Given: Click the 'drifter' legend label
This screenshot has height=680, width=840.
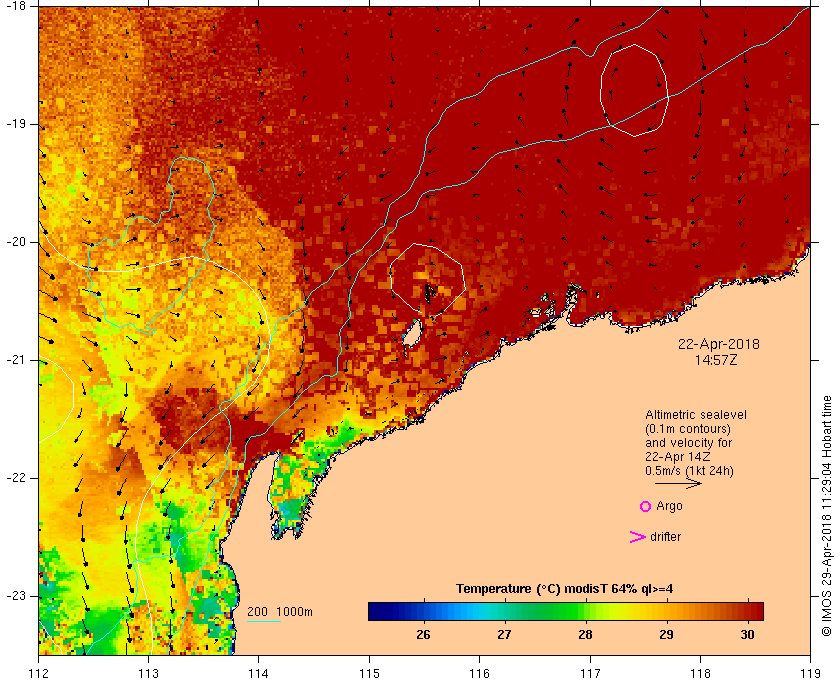Looking at the screenshot, I should [x=665, y=537].
